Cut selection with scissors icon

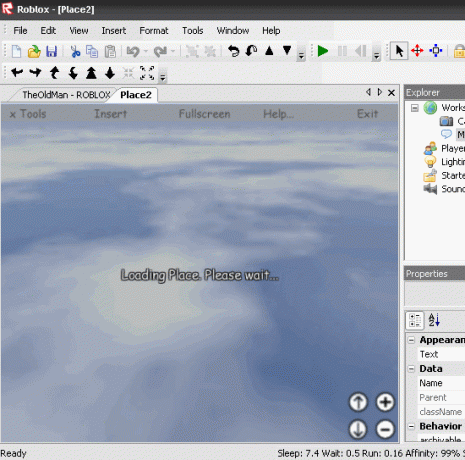75,52
